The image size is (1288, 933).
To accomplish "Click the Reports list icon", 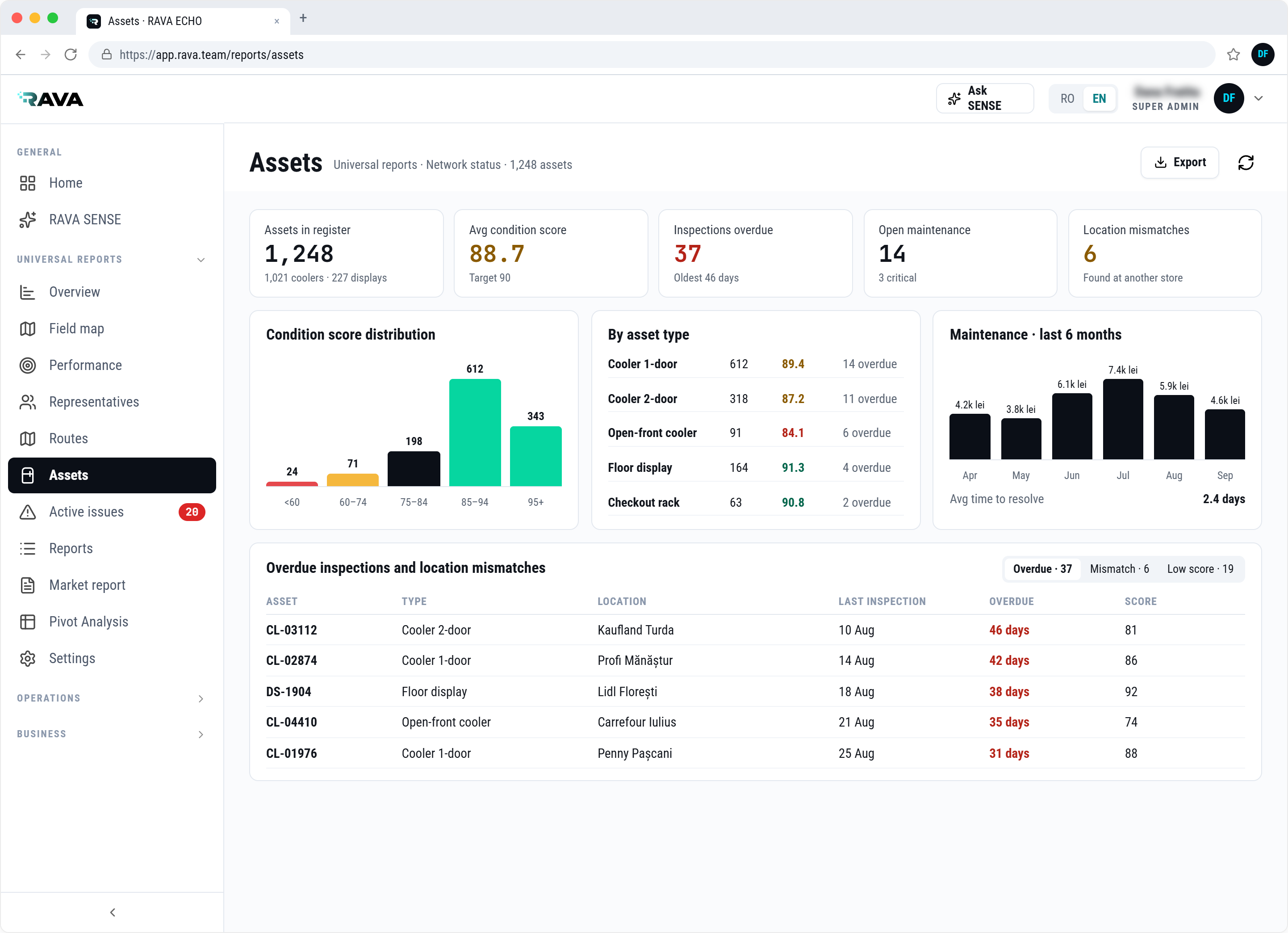I will tap(27, 548).
